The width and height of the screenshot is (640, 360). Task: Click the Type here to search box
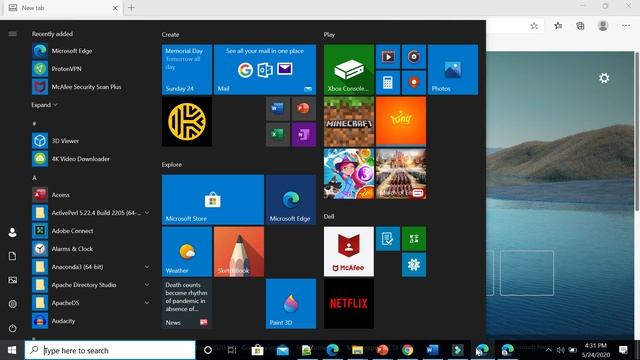[110, 350]
